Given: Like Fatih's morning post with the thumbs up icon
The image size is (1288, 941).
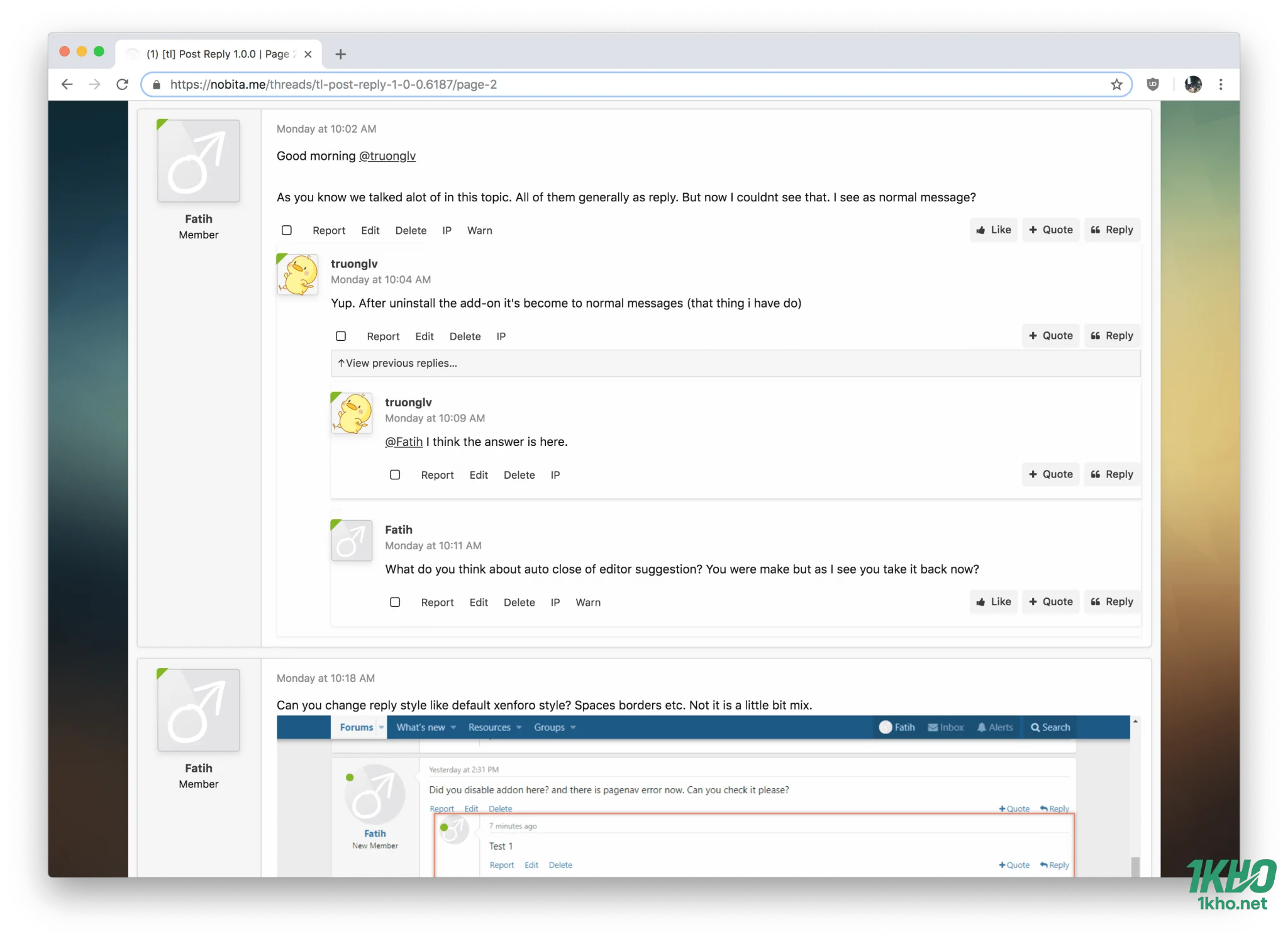Looking at the screenshot, I should 993,230.
